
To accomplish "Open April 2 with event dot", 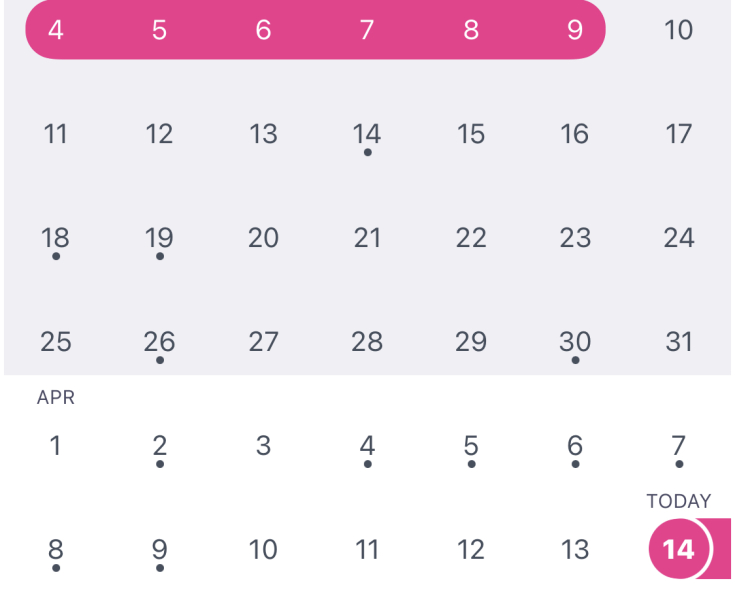I will [x=160, y=446].
